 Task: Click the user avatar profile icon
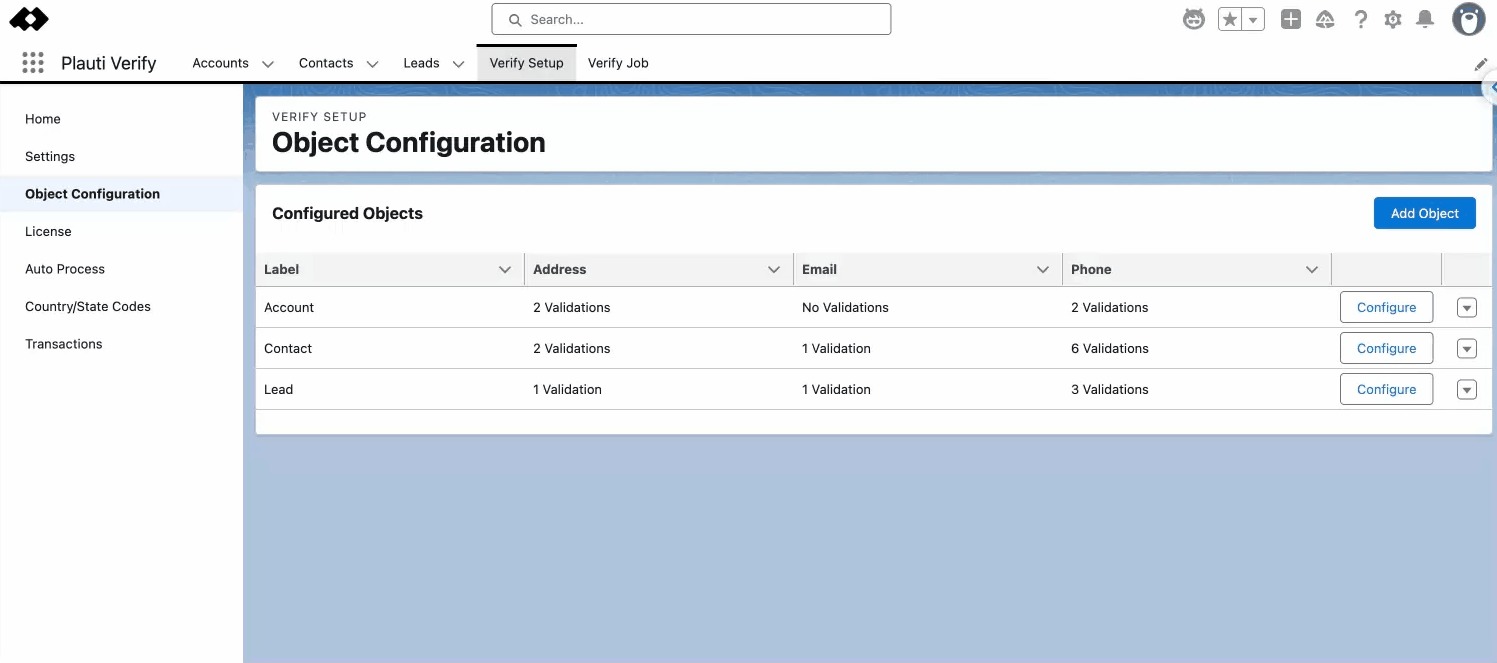[1468, 19]
